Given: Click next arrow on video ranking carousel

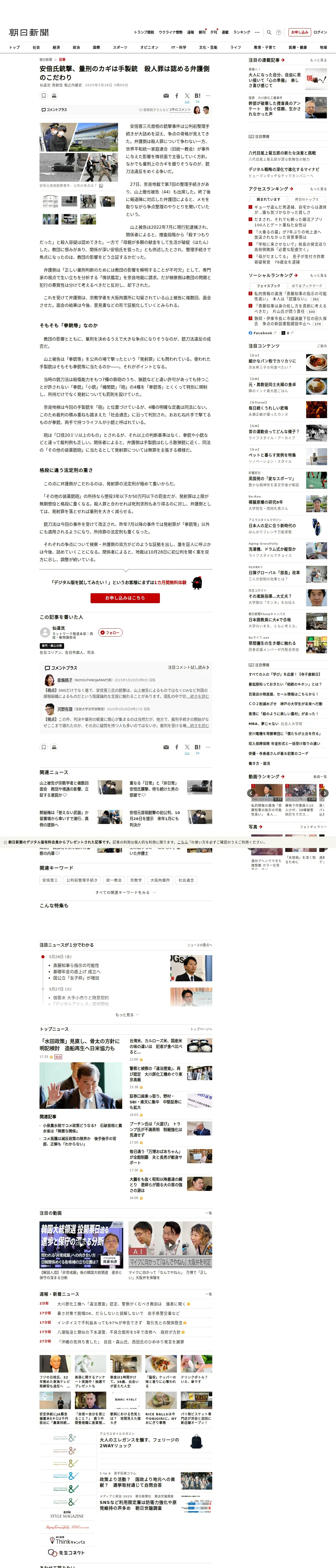Looking at the screenshot, I should point(324,793).
